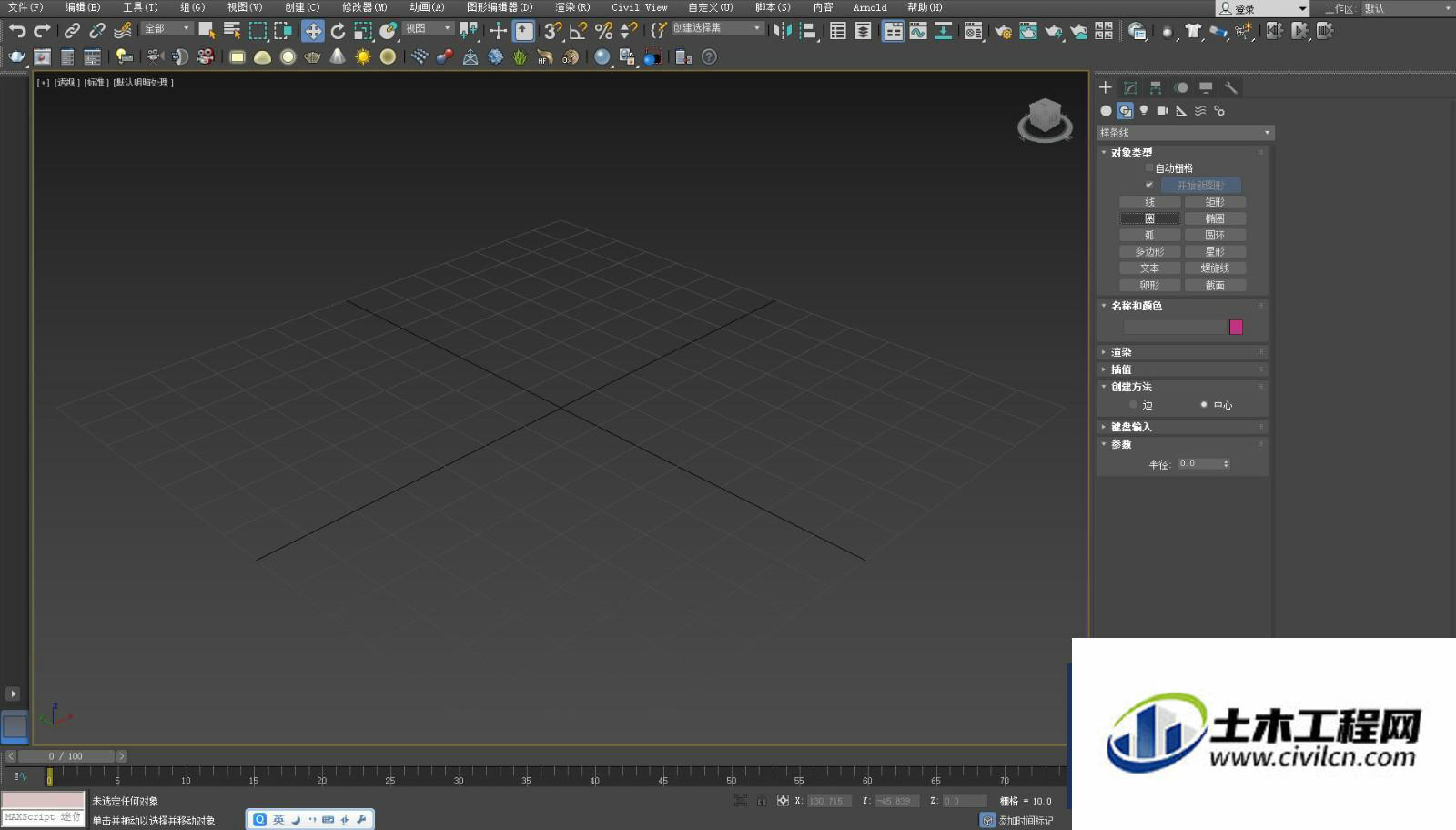1456x830 pixels.
Task: Open the 全部 selection filter dropdown
Action: (167, 29)
